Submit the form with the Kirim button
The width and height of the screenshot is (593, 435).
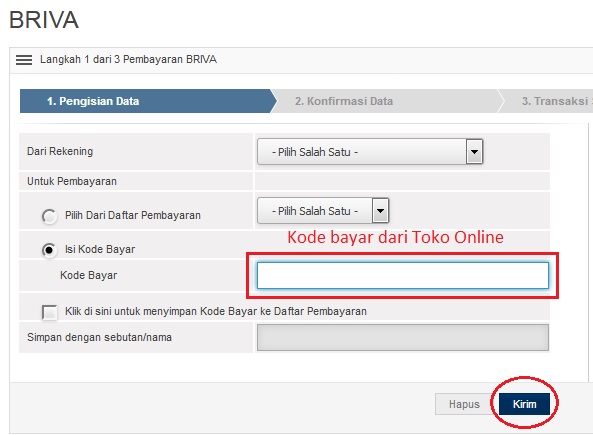[x=524, y=404]
